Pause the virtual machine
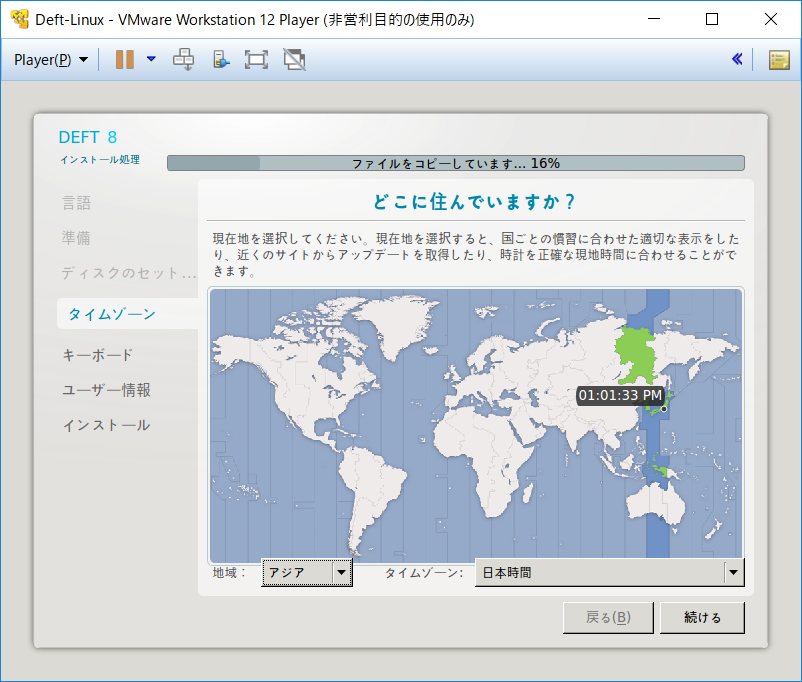 [125, 59]
